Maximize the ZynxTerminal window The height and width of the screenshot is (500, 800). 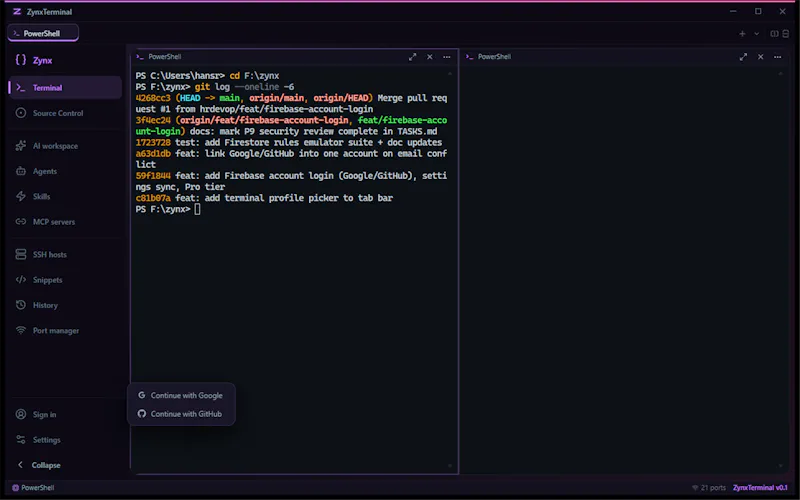[x=758, y=11]
